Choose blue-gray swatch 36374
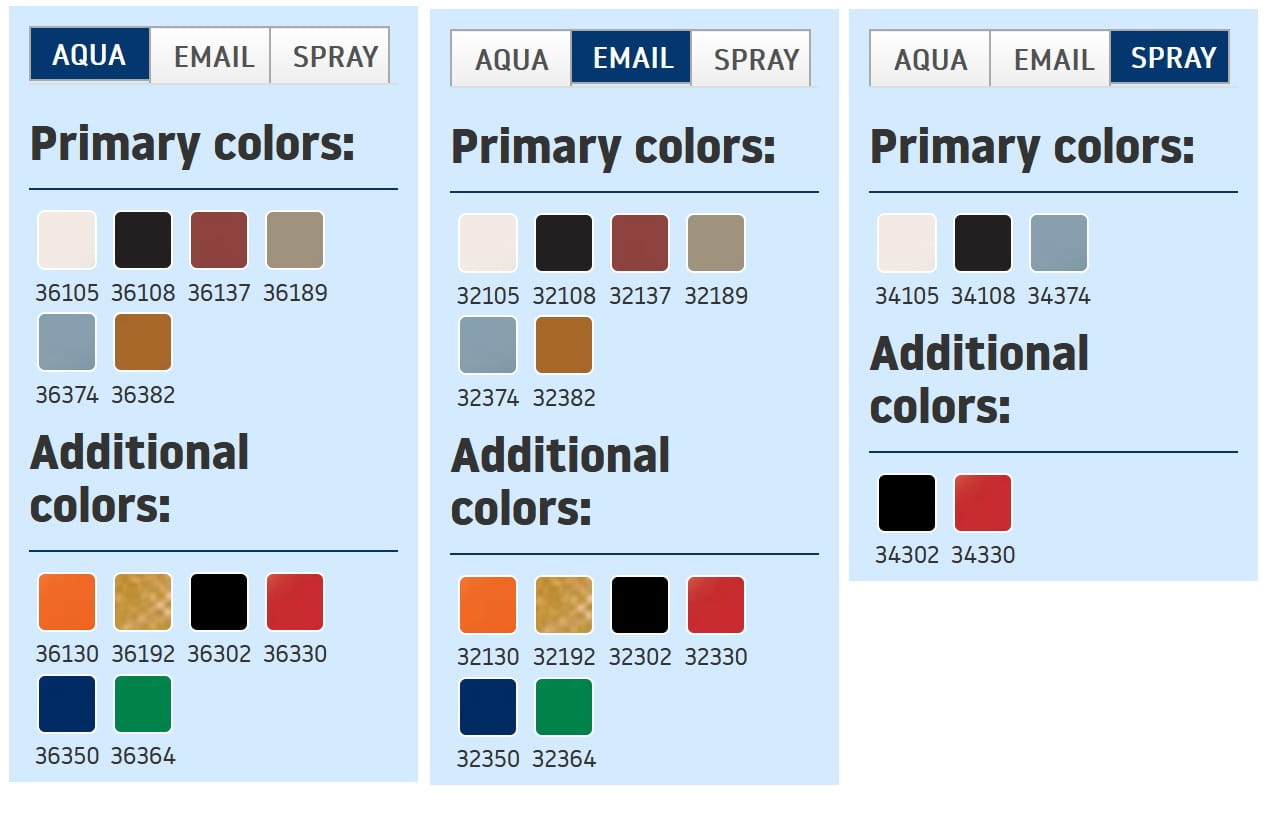 pyautogui.click(x=67, y=342)
